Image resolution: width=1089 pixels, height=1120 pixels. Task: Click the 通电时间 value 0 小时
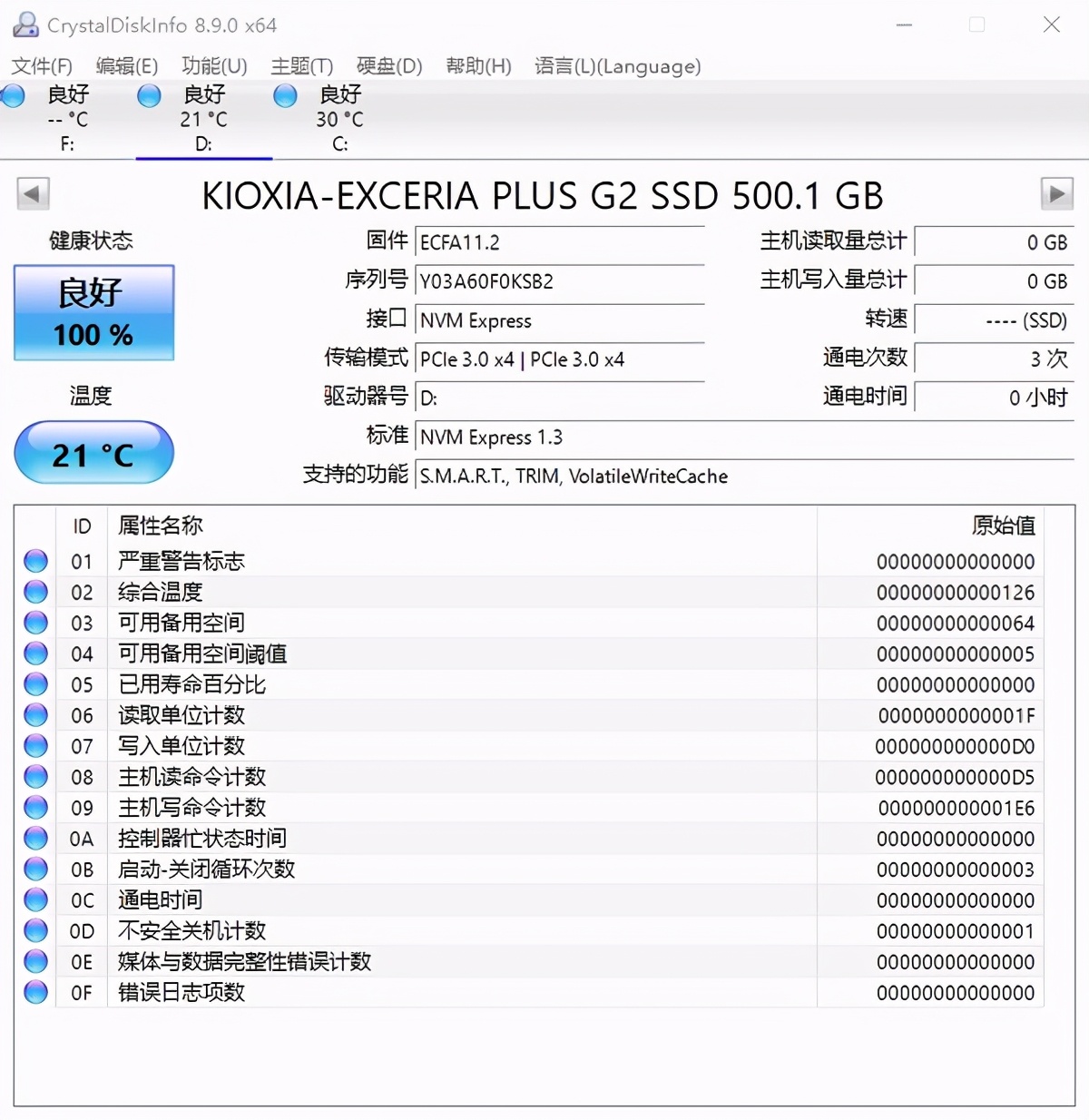pos(995,398)
